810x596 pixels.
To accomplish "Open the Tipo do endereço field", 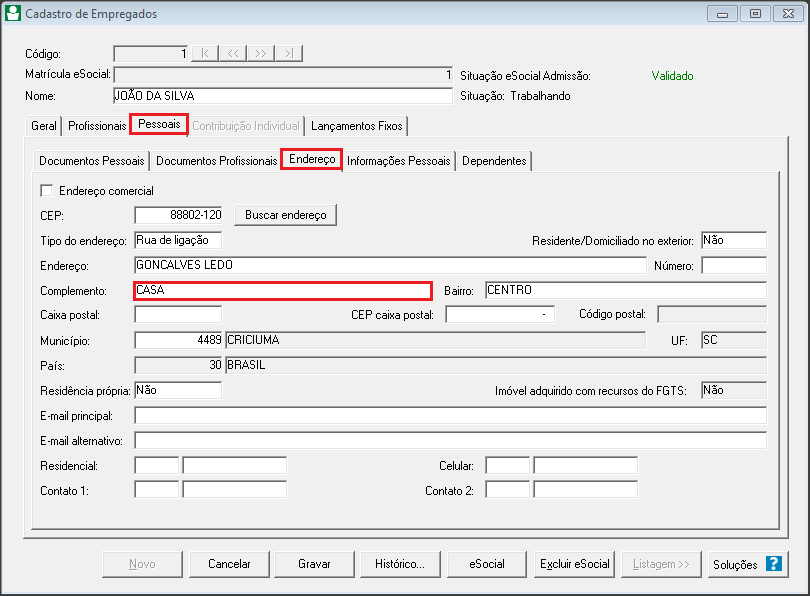I will click(177, 240).
